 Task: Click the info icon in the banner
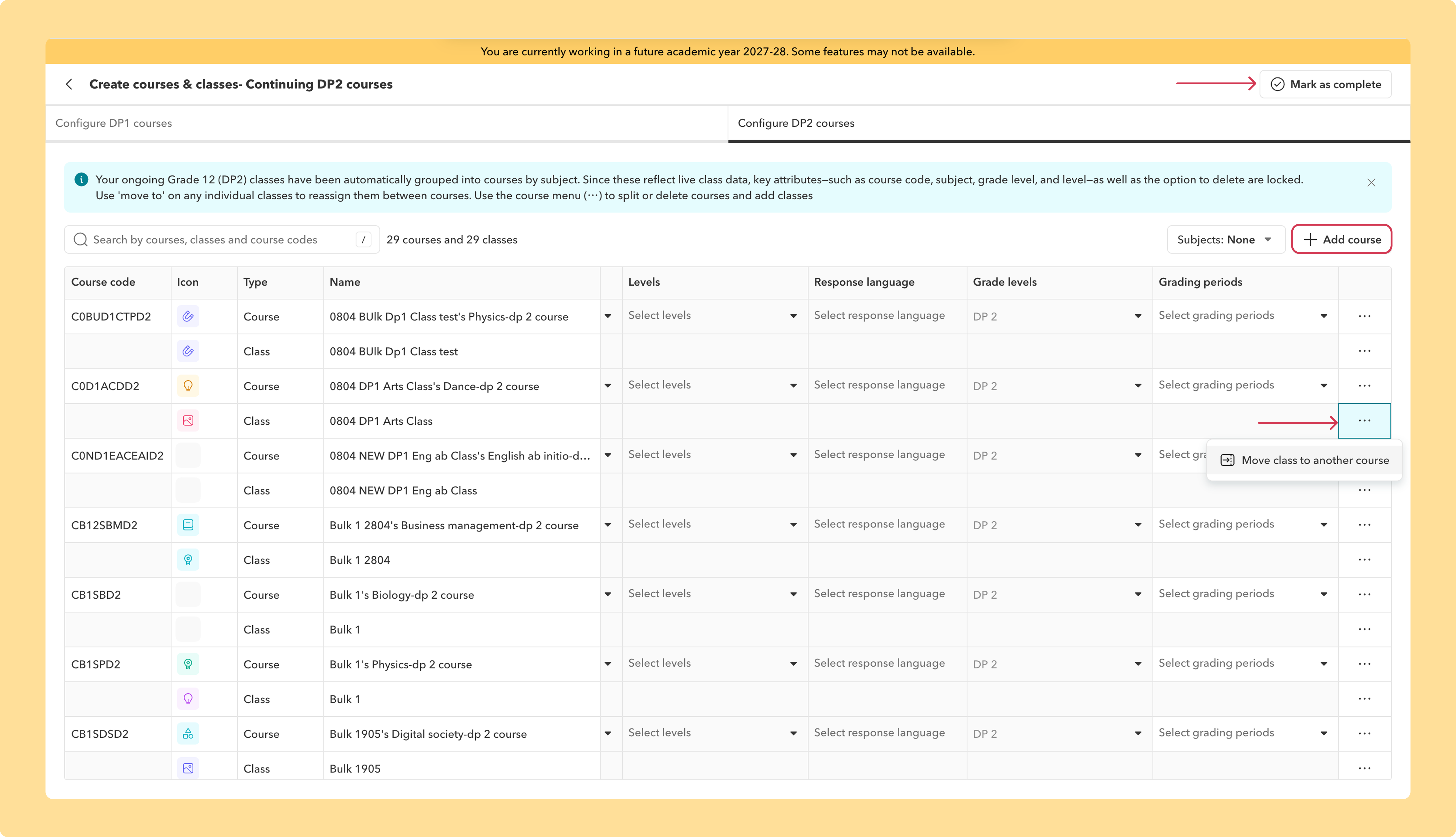coord(82,179)
